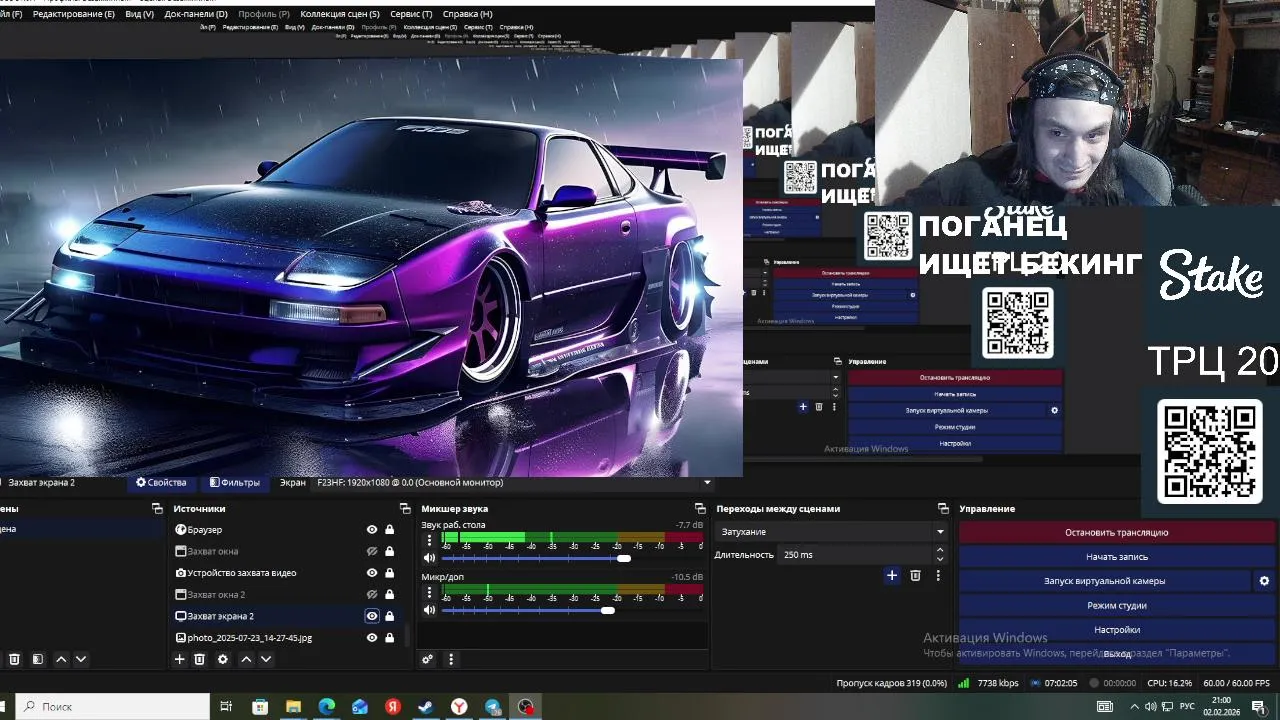Open Telegram from the taskbar
The height and width of the screenshot is (720, 1280).
tap(493, 707)
